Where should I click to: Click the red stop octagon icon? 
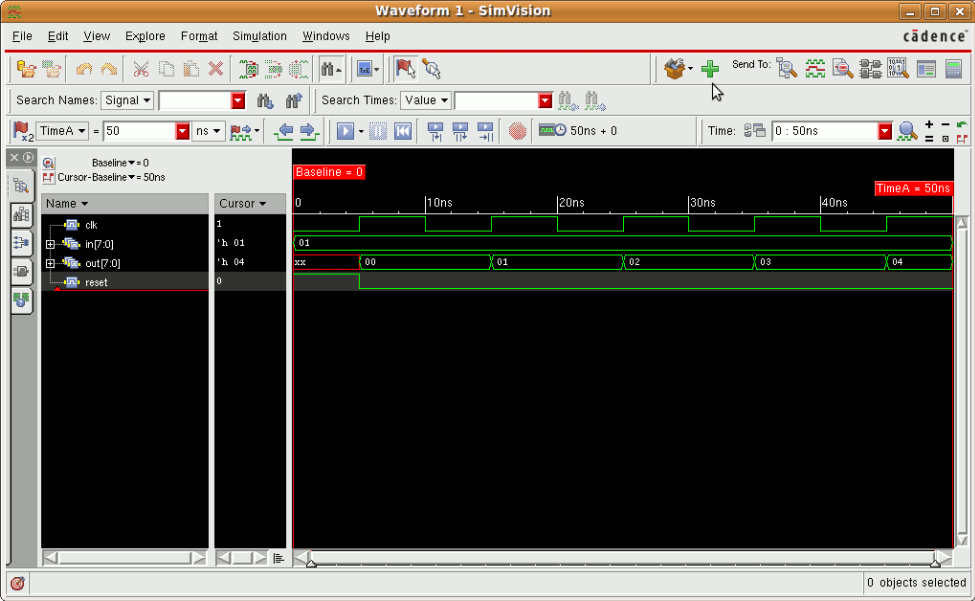point(517,131)
